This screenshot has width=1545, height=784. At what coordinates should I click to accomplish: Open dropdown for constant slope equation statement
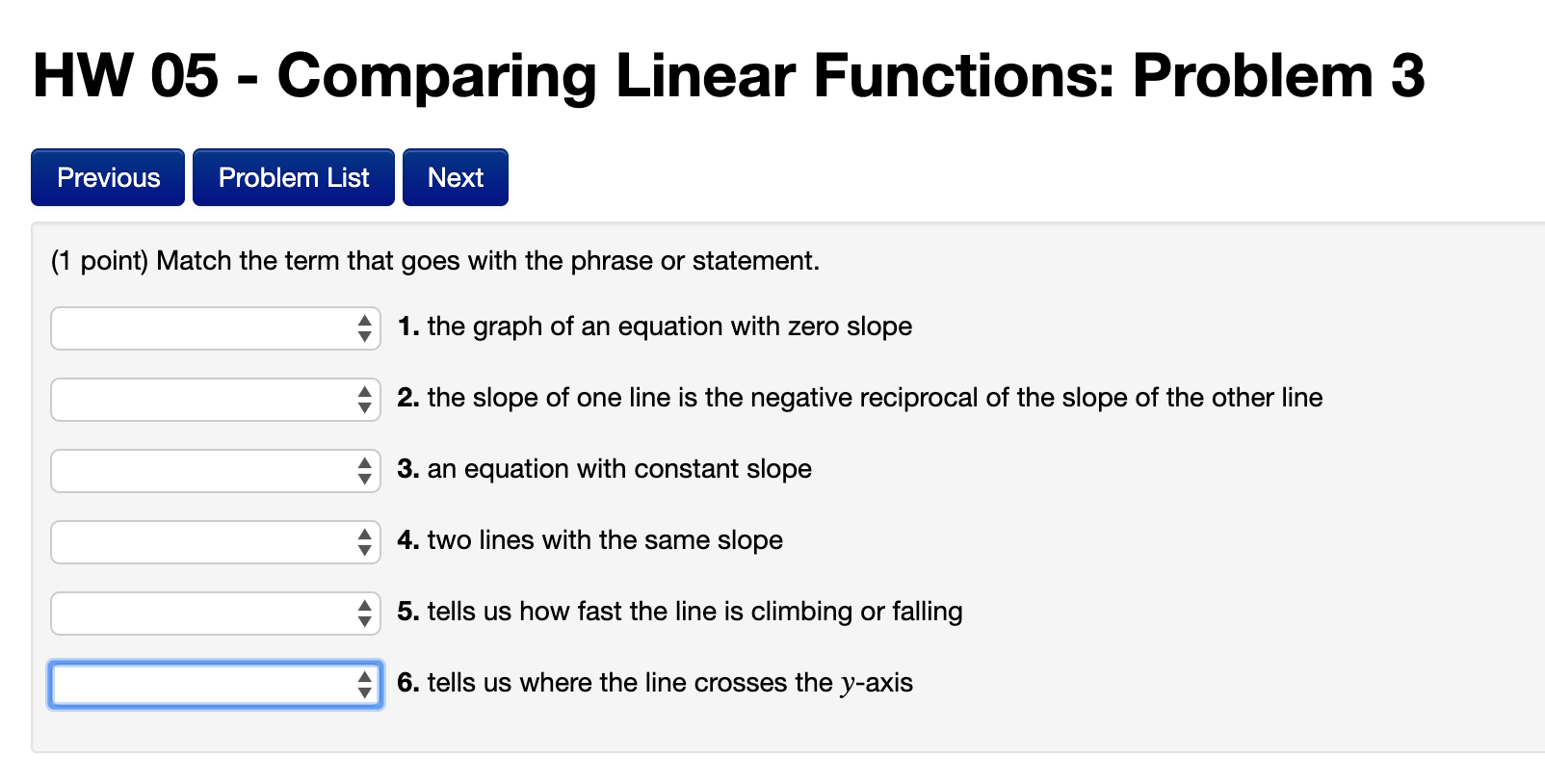tap(216, 471)
